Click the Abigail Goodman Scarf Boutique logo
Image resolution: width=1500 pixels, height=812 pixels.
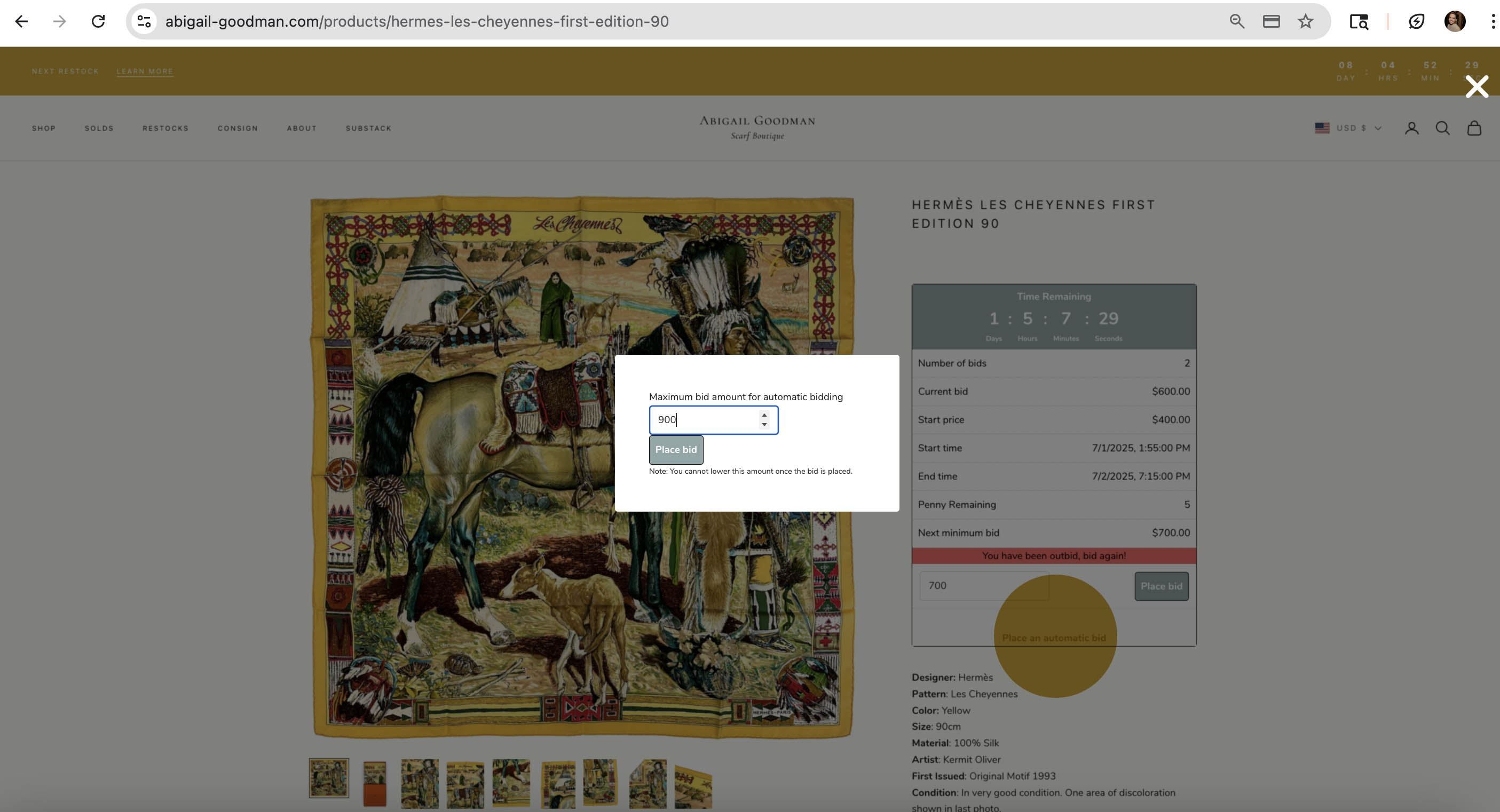(x=757, y=128)
